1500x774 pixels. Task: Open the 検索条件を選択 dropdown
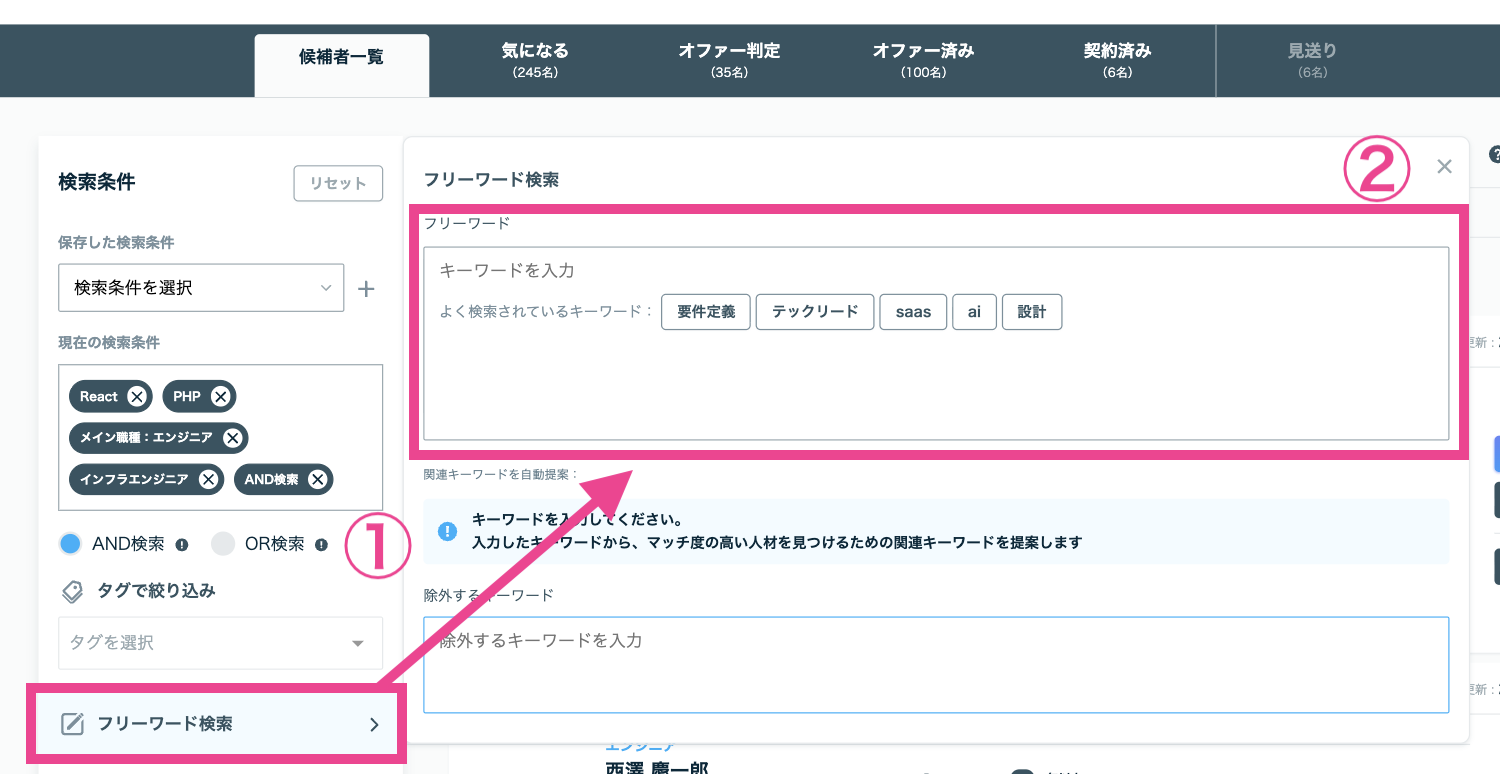click(x=201, y=288)
